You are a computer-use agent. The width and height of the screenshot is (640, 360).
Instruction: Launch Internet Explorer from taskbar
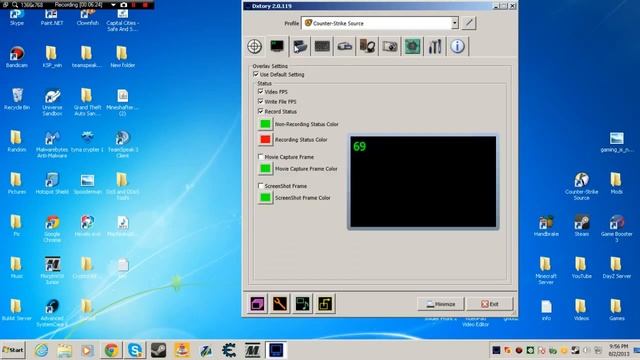coord(41,350)
